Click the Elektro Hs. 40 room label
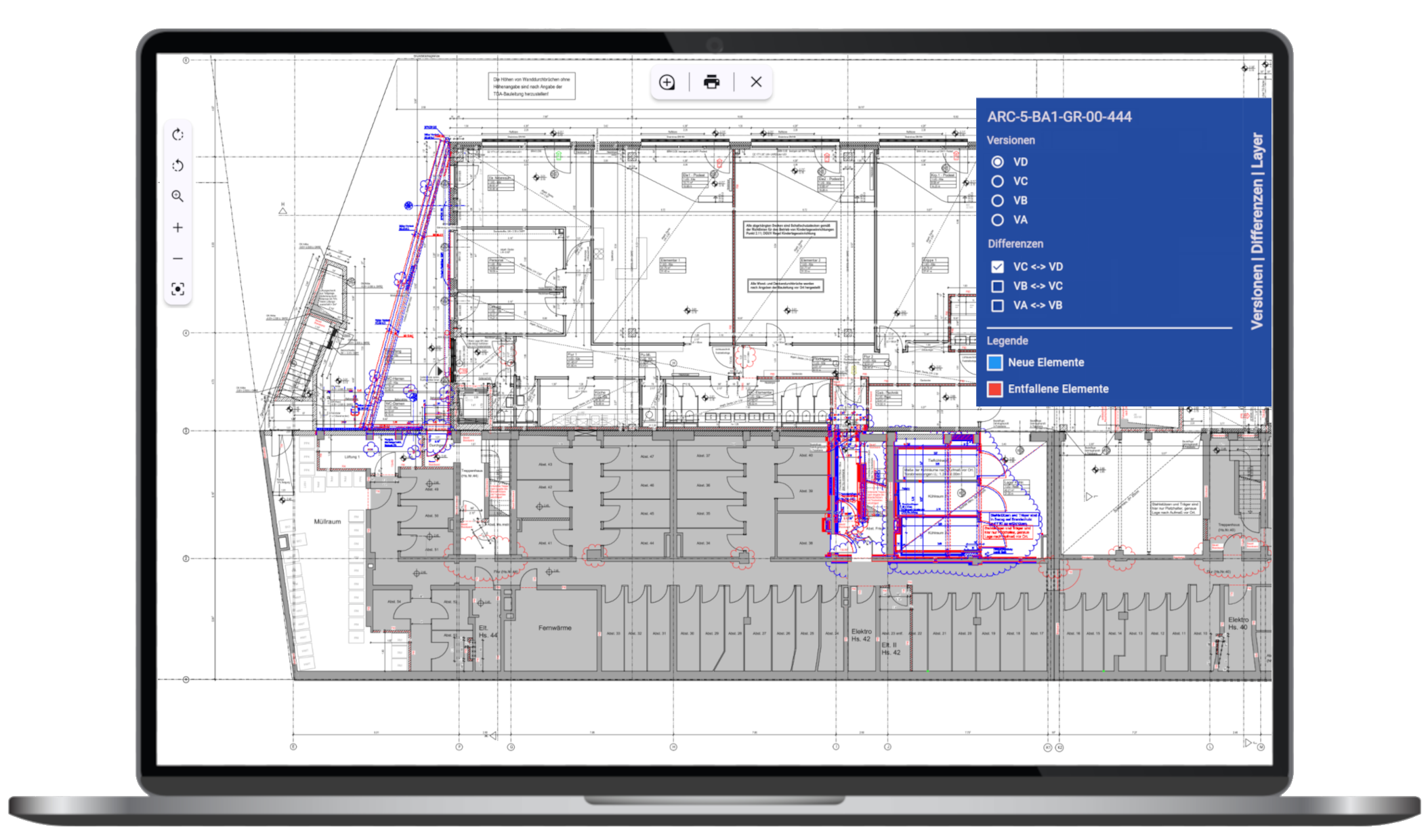The height and width of the screenshot is (840, 1426). point(1238,623)
